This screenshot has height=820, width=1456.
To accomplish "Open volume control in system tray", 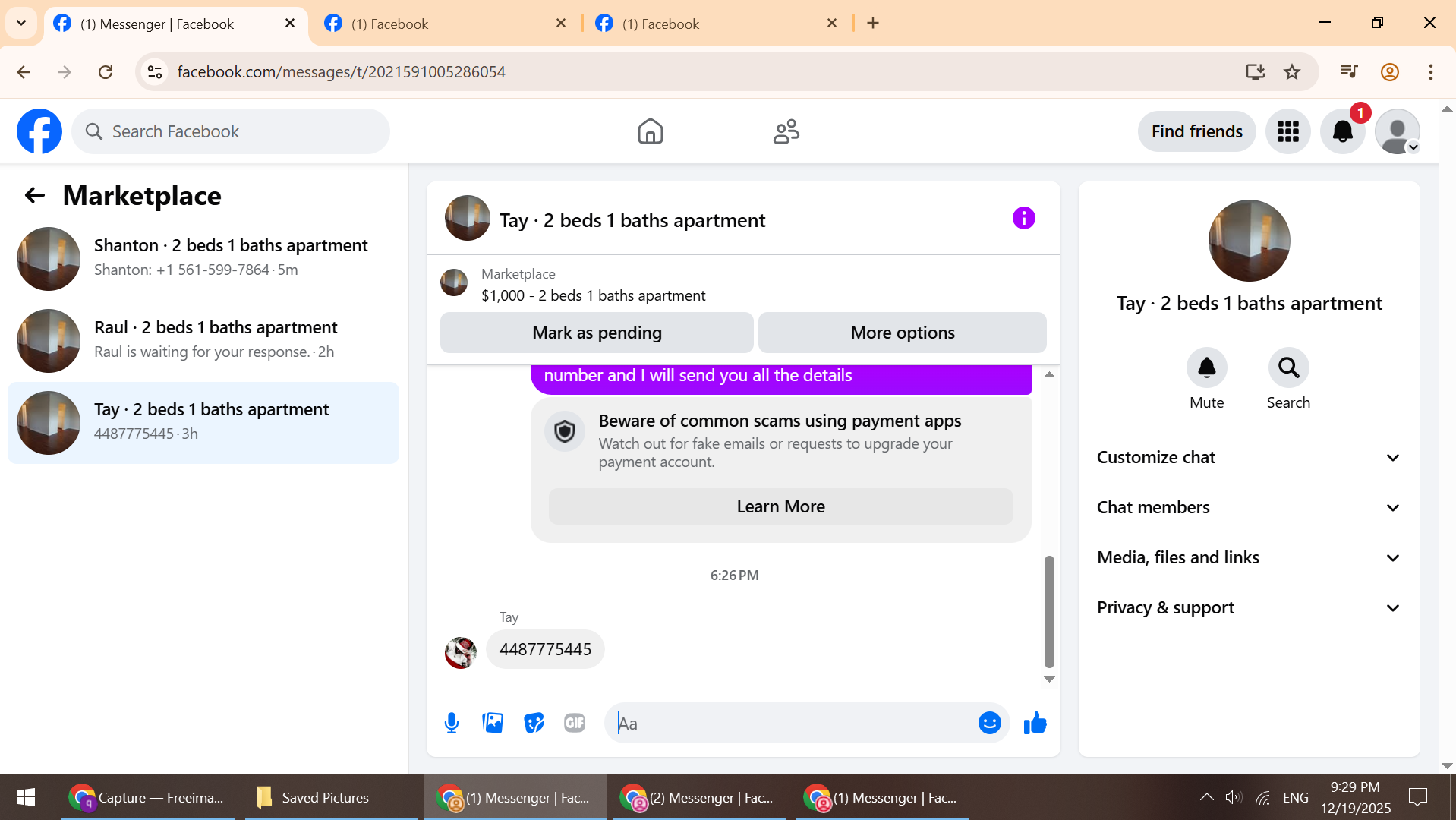I will click(x=1234, y=797).
